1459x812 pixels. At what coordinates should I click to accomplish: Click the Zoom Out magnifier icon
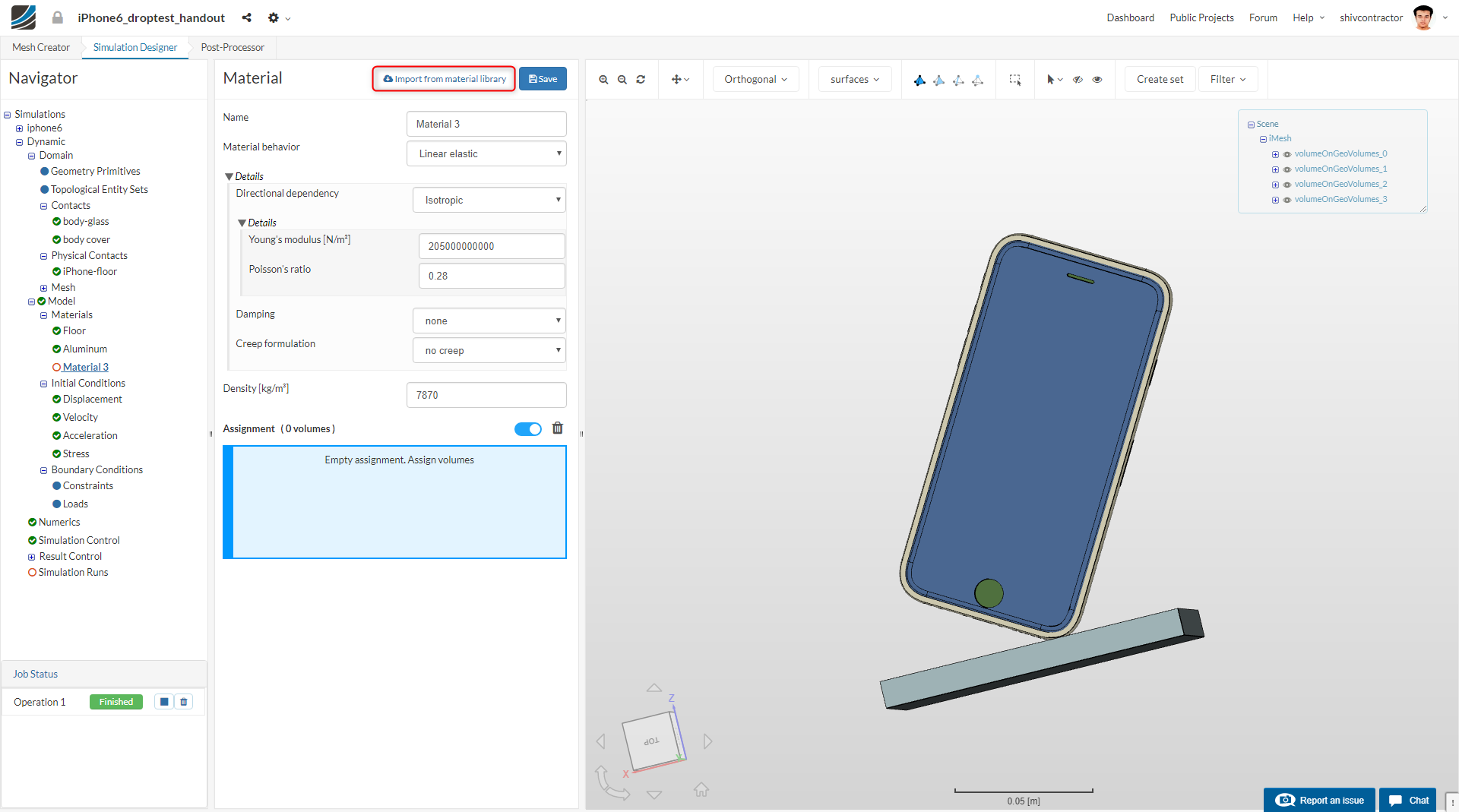pos(622,79)
